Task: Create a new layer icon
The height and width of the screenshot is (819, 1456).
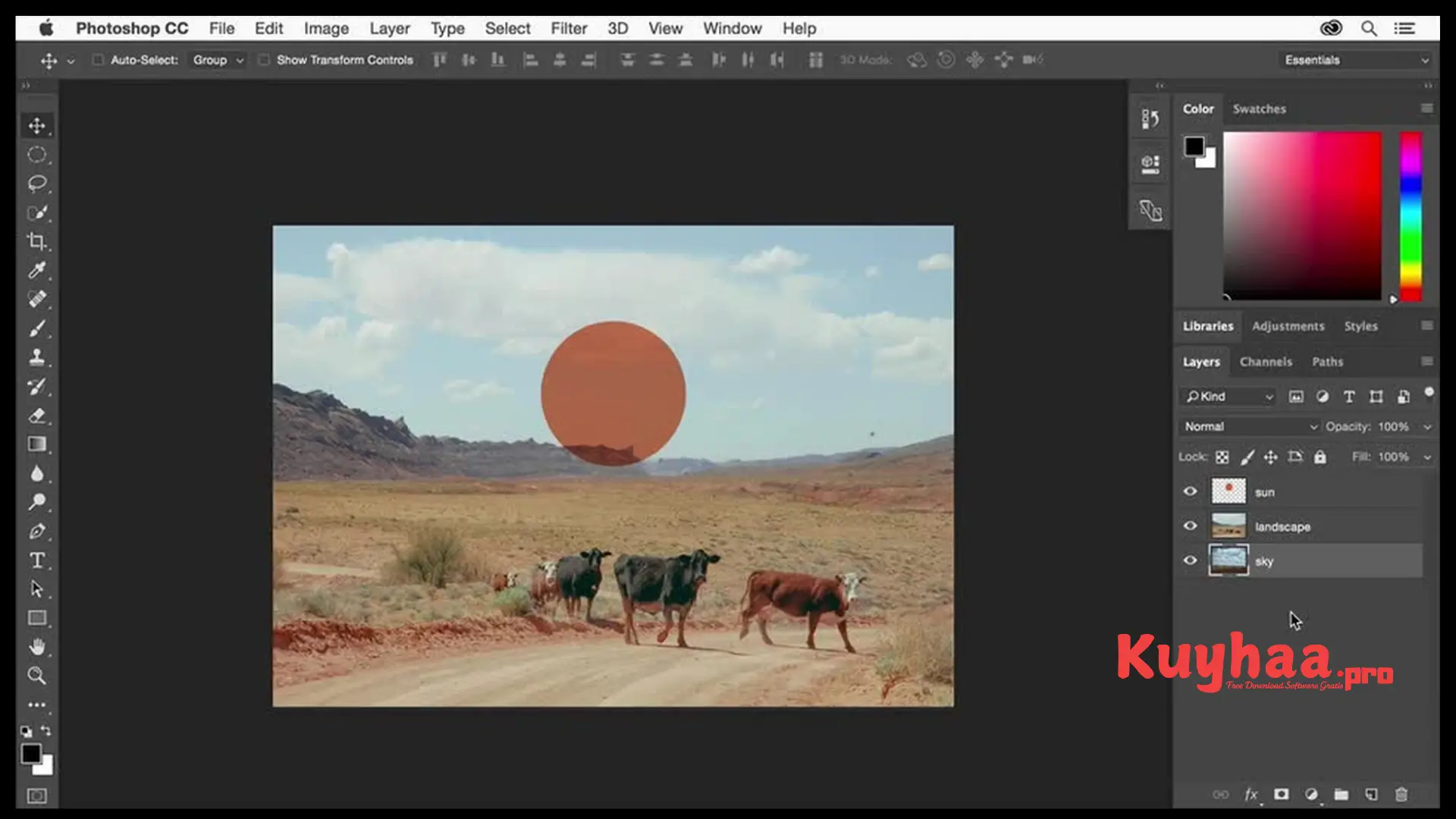Action: pos(1371,794)
